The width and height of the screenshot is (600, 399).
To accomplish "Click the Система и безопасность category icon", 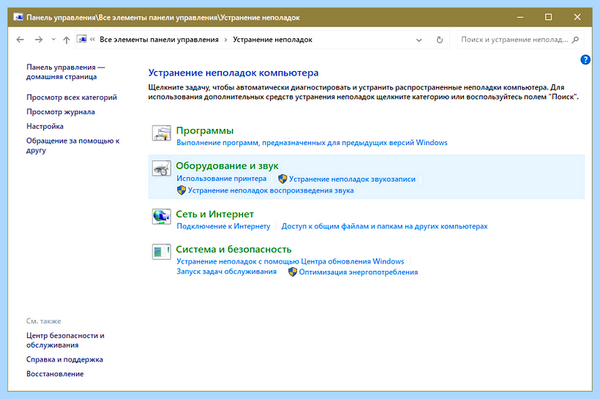I will tap(161, 252).
